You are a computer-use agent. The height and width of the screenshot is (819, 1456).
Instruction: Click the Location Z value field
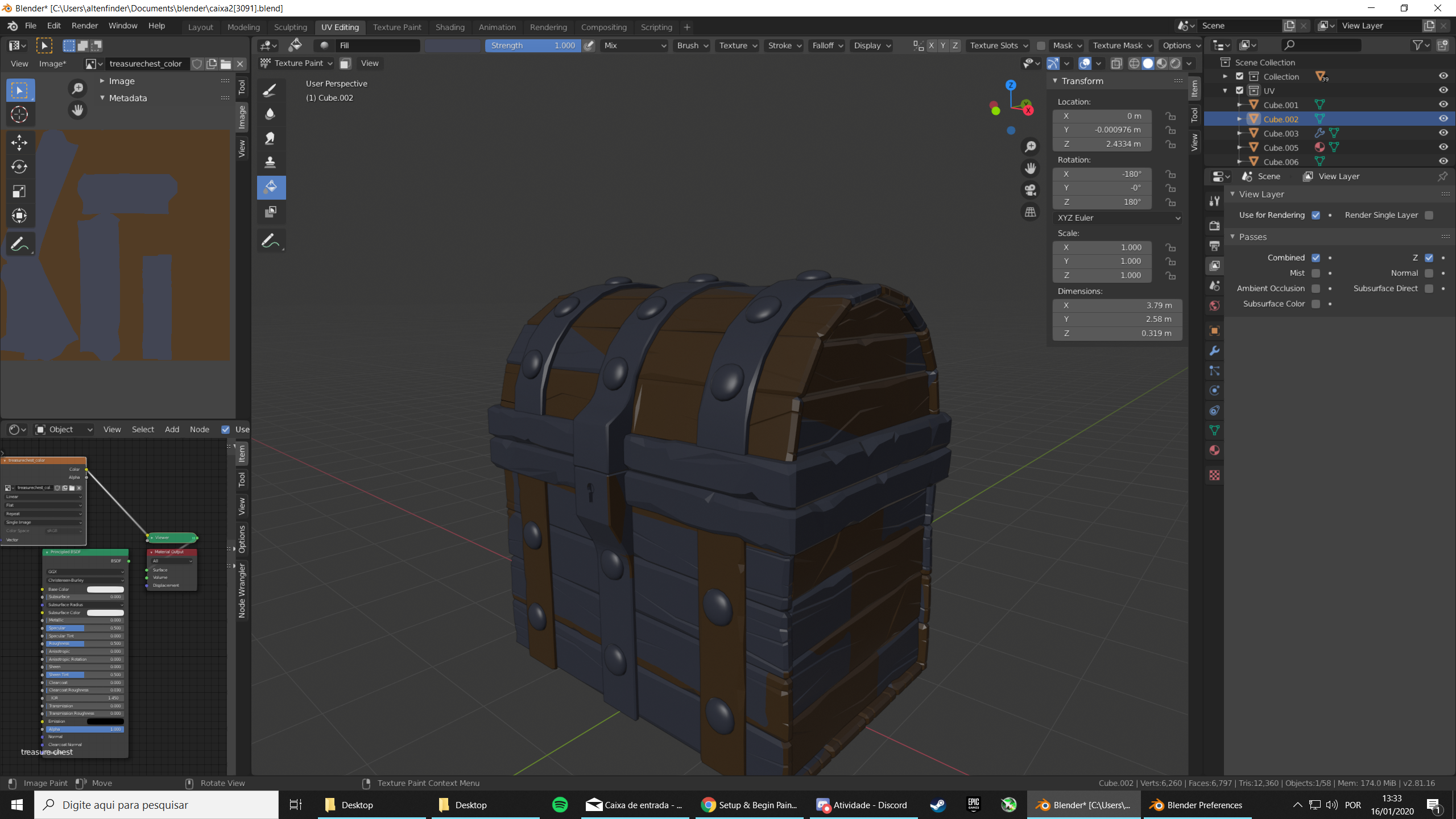tap(1102, 144)
